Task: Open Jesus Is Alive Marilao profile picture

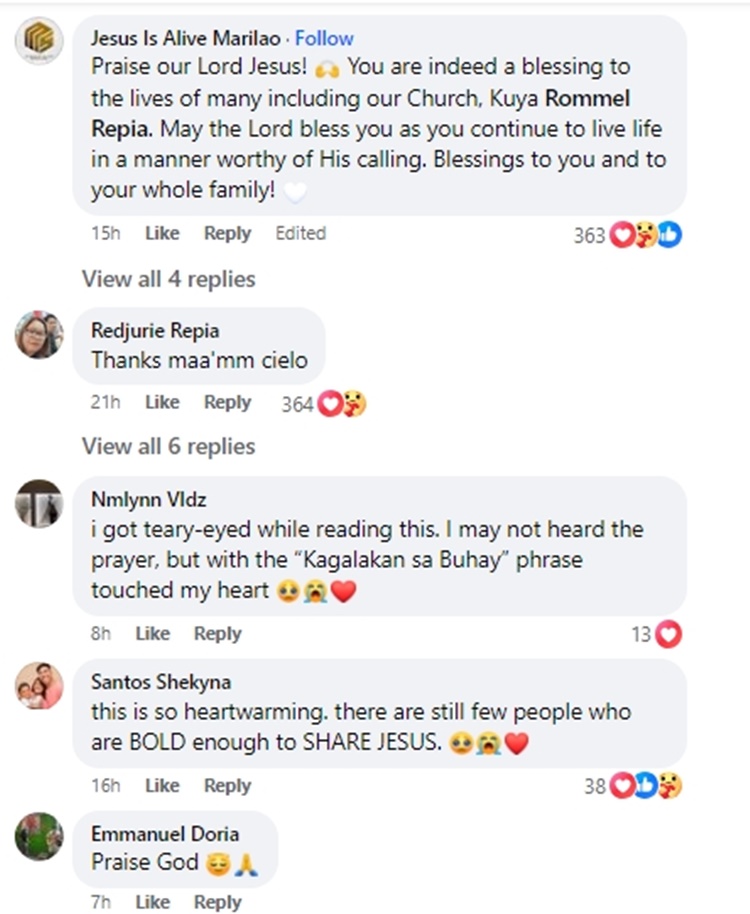Action: point(40,44)
